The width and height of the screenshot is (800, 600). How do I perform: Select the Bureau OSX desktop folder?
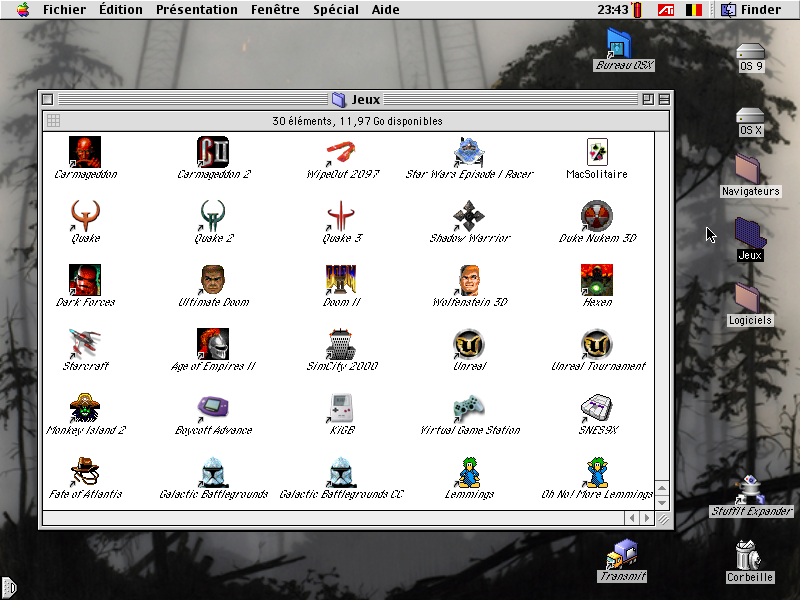(x=619, y=43)
